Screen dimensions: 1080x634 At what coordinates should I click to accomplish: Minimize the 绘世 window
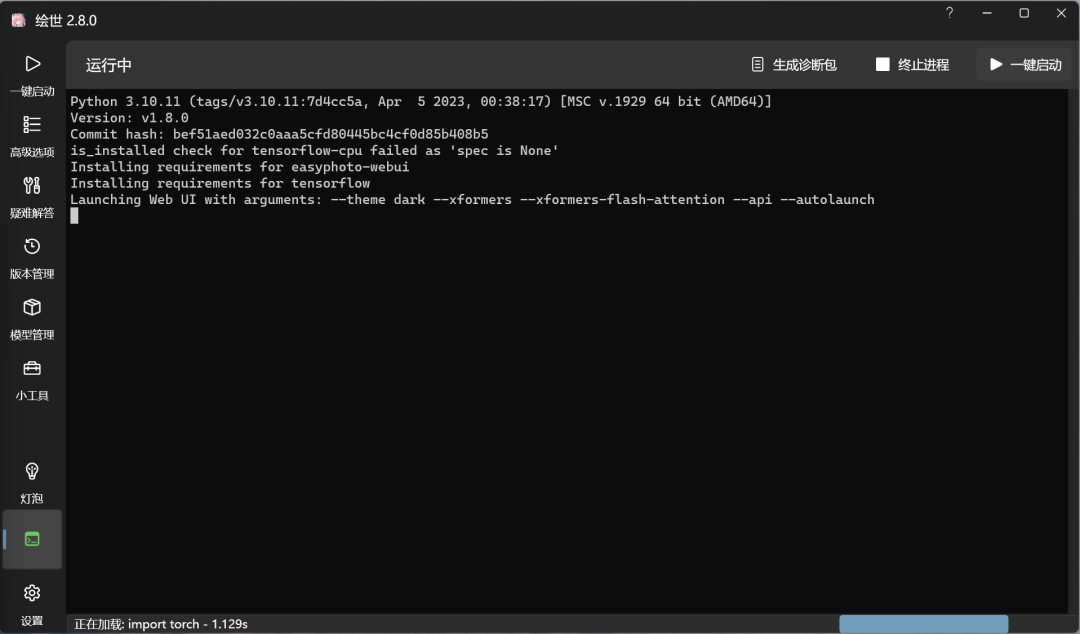(987, 13)
